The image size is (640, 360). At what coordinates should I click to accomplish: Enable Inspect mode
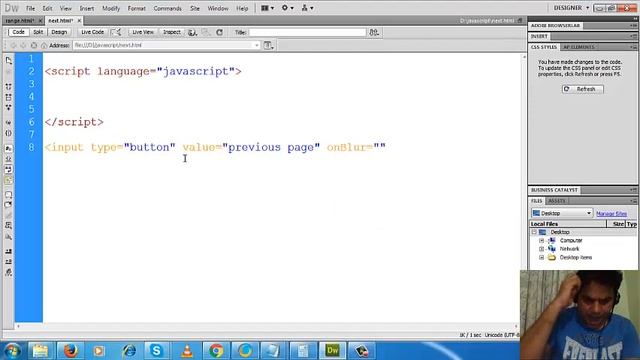172,32
